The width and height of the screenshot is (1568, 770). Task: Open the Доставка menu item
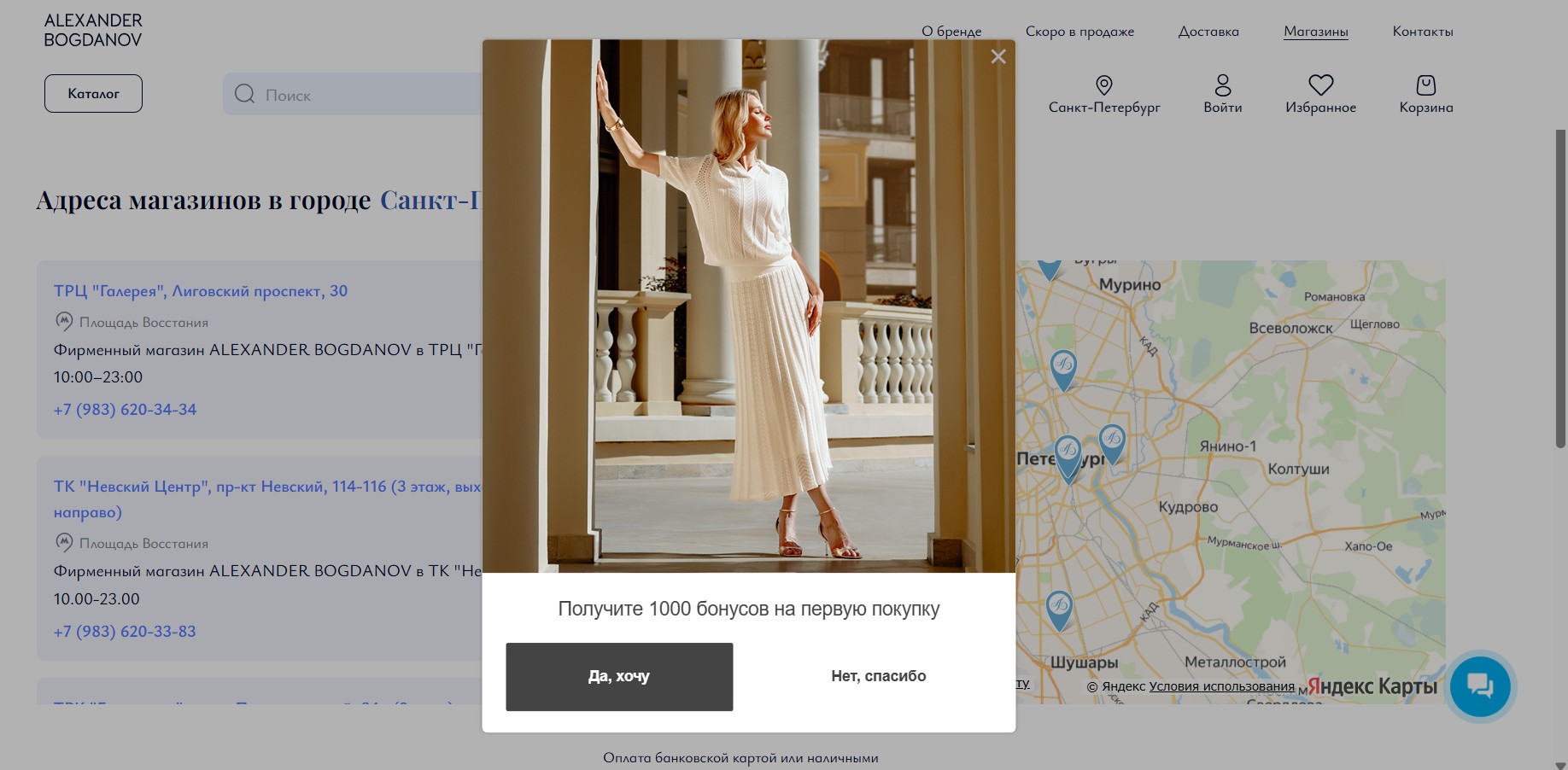[x=1208, y=32]
